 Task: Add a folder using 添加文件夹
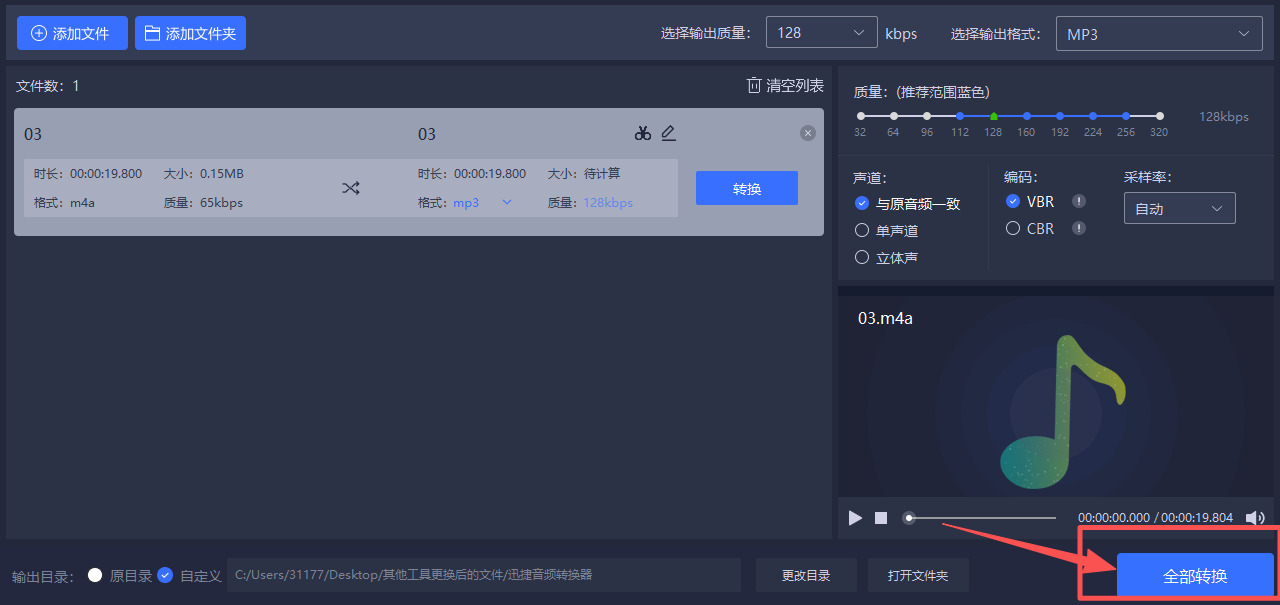pos(190,32)
